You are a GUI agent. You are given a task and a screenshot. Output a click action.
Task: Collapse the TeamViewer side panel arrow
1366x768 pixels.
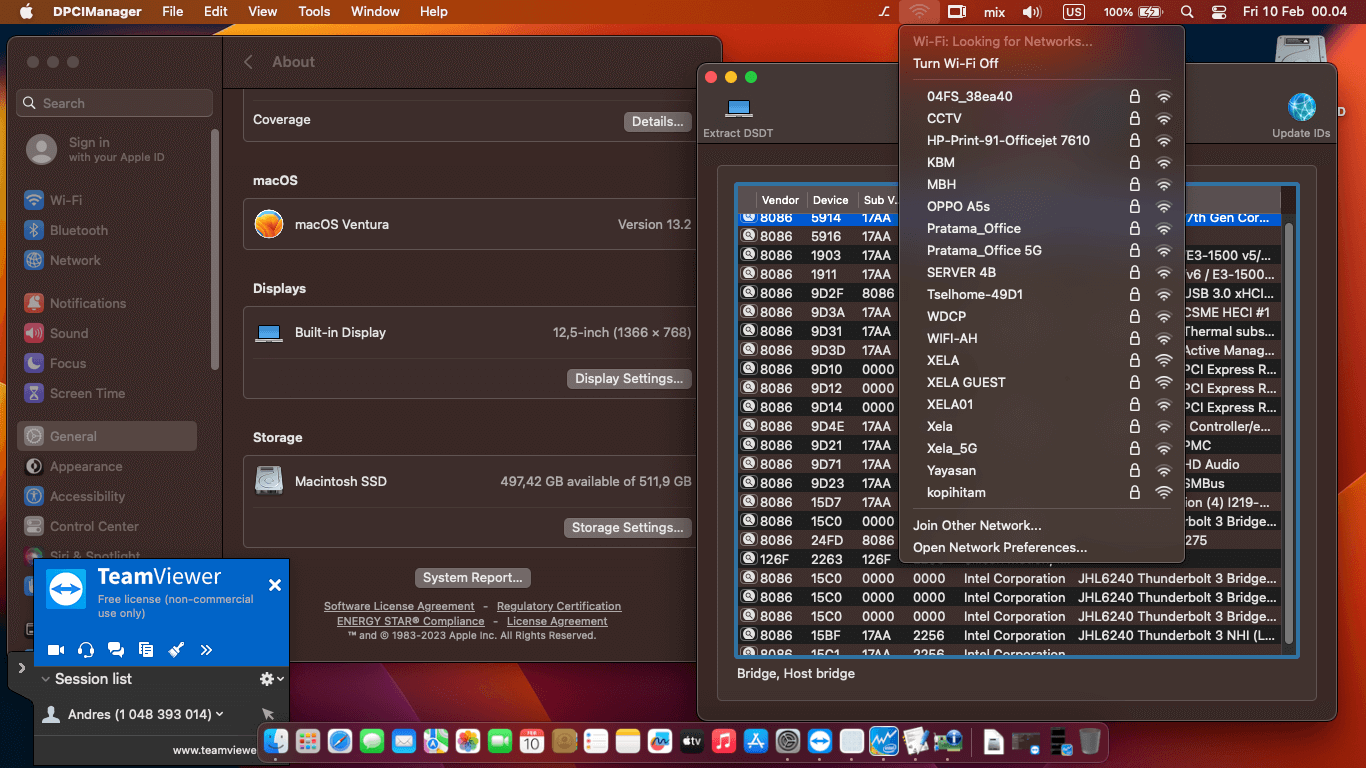coord(21,667)
